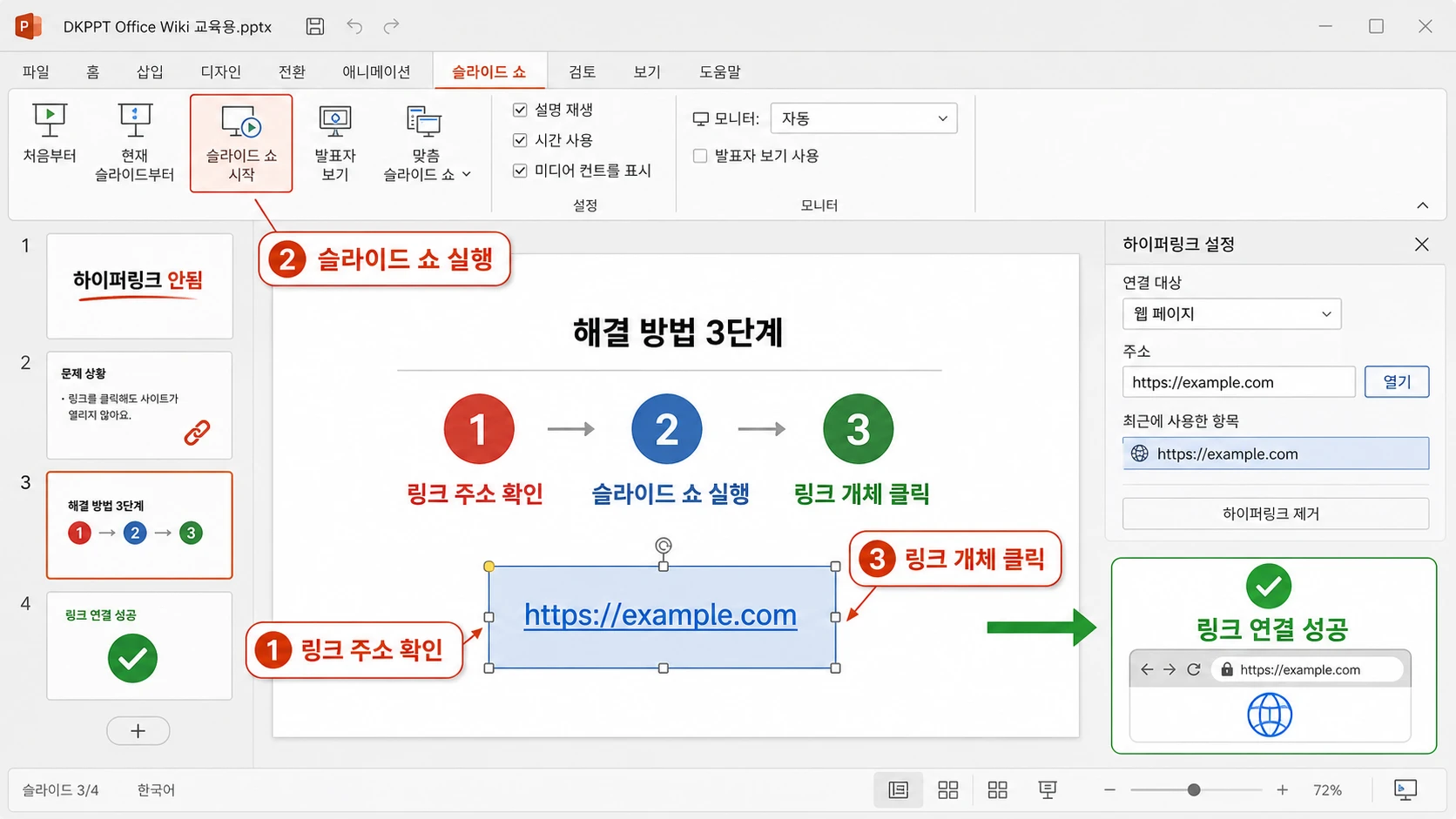Viewport: 1456px width, 819px height.
Task: Click the 주소 URL input field
Action: [x=1239, y=382]
